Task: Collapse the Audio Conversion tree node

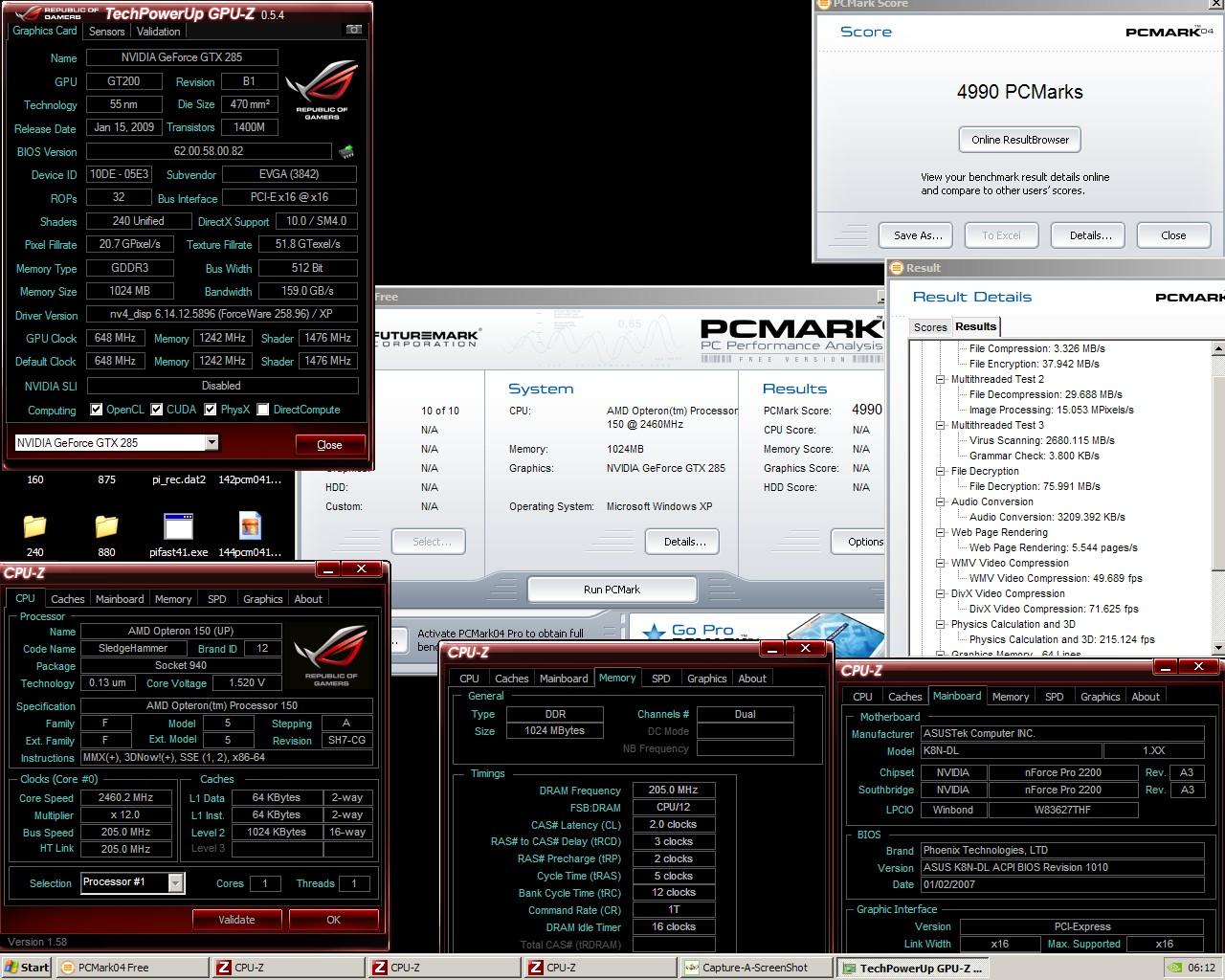Action: click(x=940, y=501)
